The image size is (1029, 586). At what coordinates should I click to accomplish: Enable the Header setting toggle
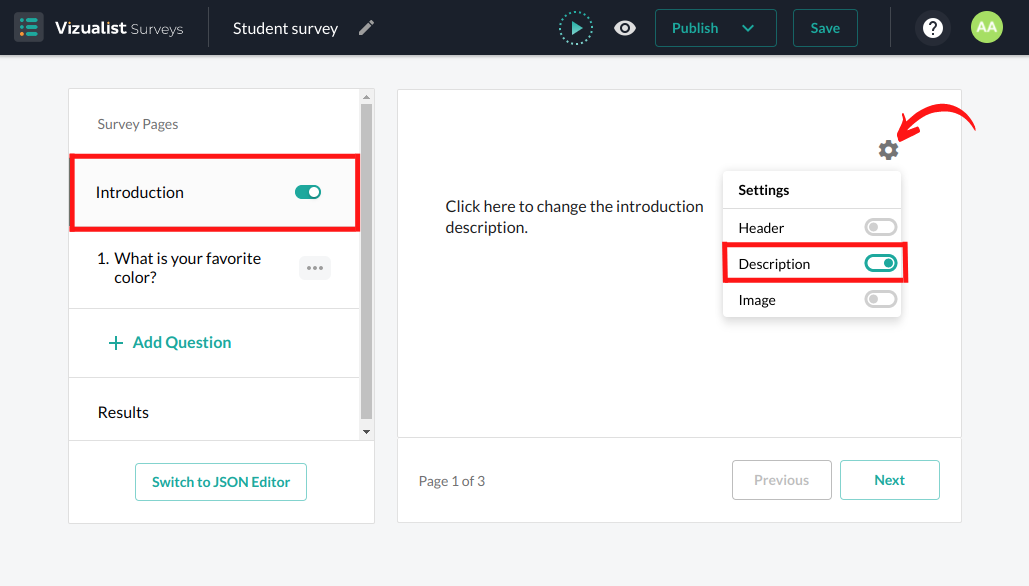(x=880, y=228)
